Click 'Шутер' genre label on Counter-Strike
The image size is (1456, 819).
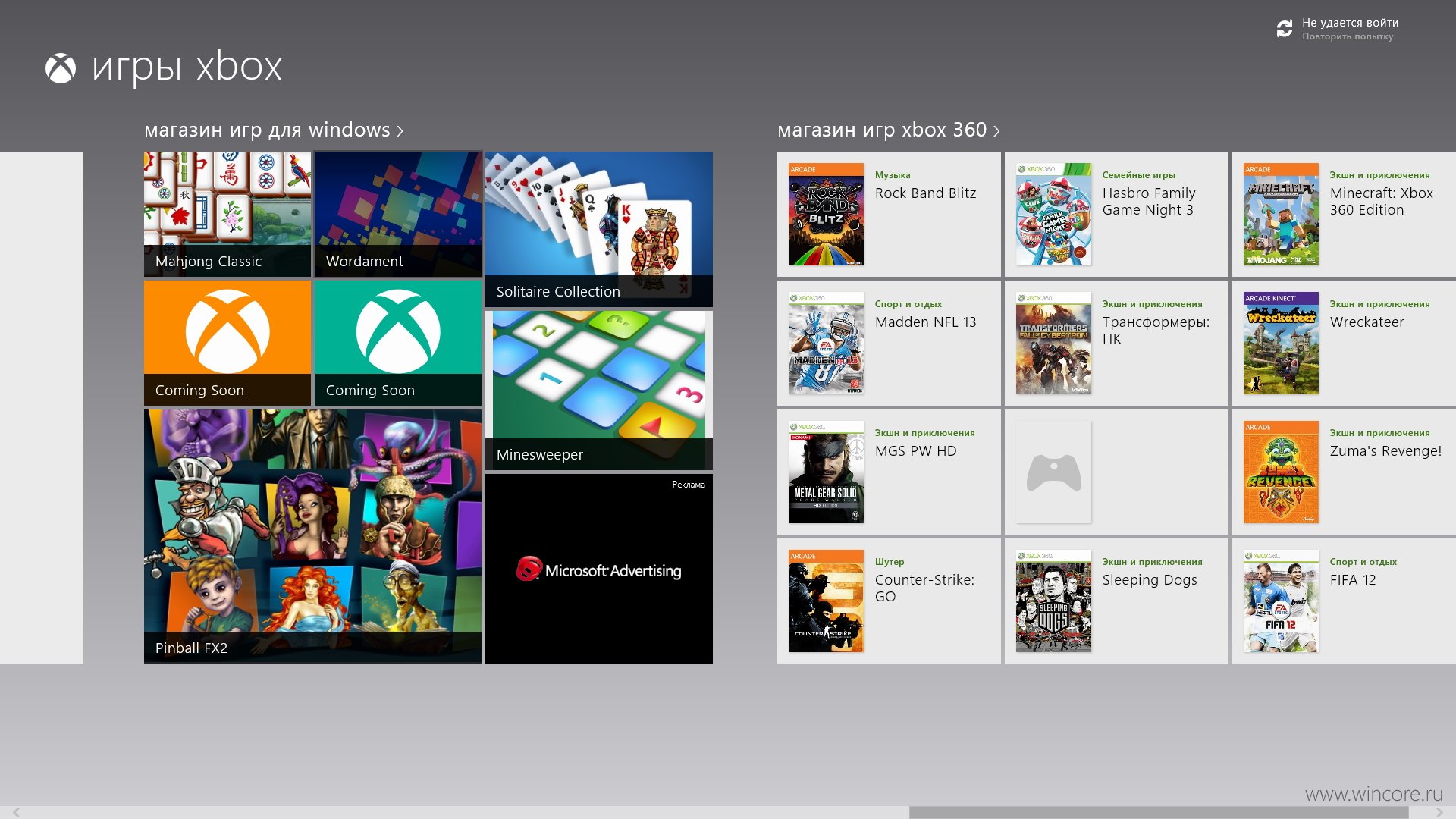pyautogui.click(x=890, y=562)
